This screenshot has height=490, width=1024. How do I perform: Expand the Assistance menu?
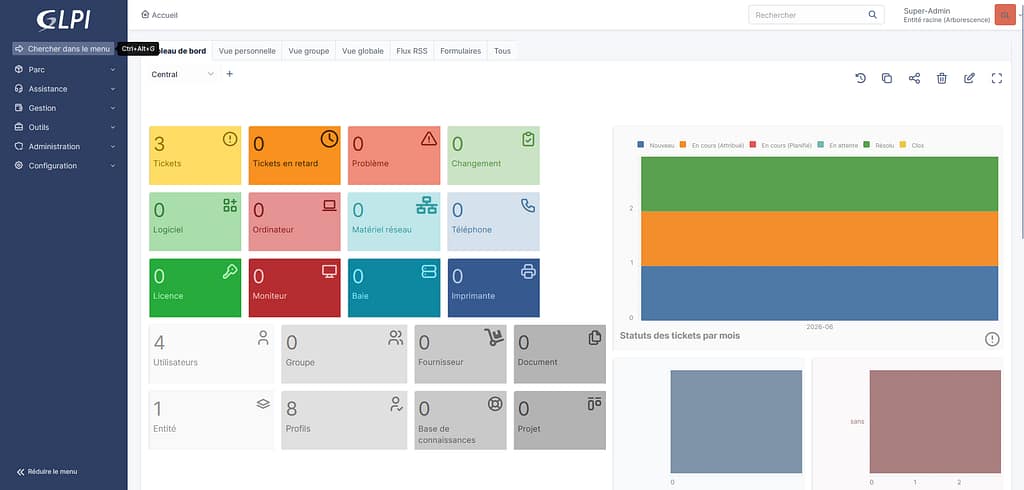click(64, 89)
